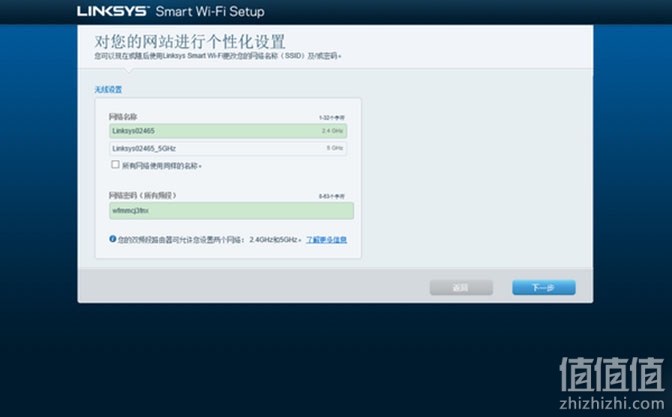
Task: Click the 网络名称 network name label
Action: pyautogui.click(x=123, y=117)
